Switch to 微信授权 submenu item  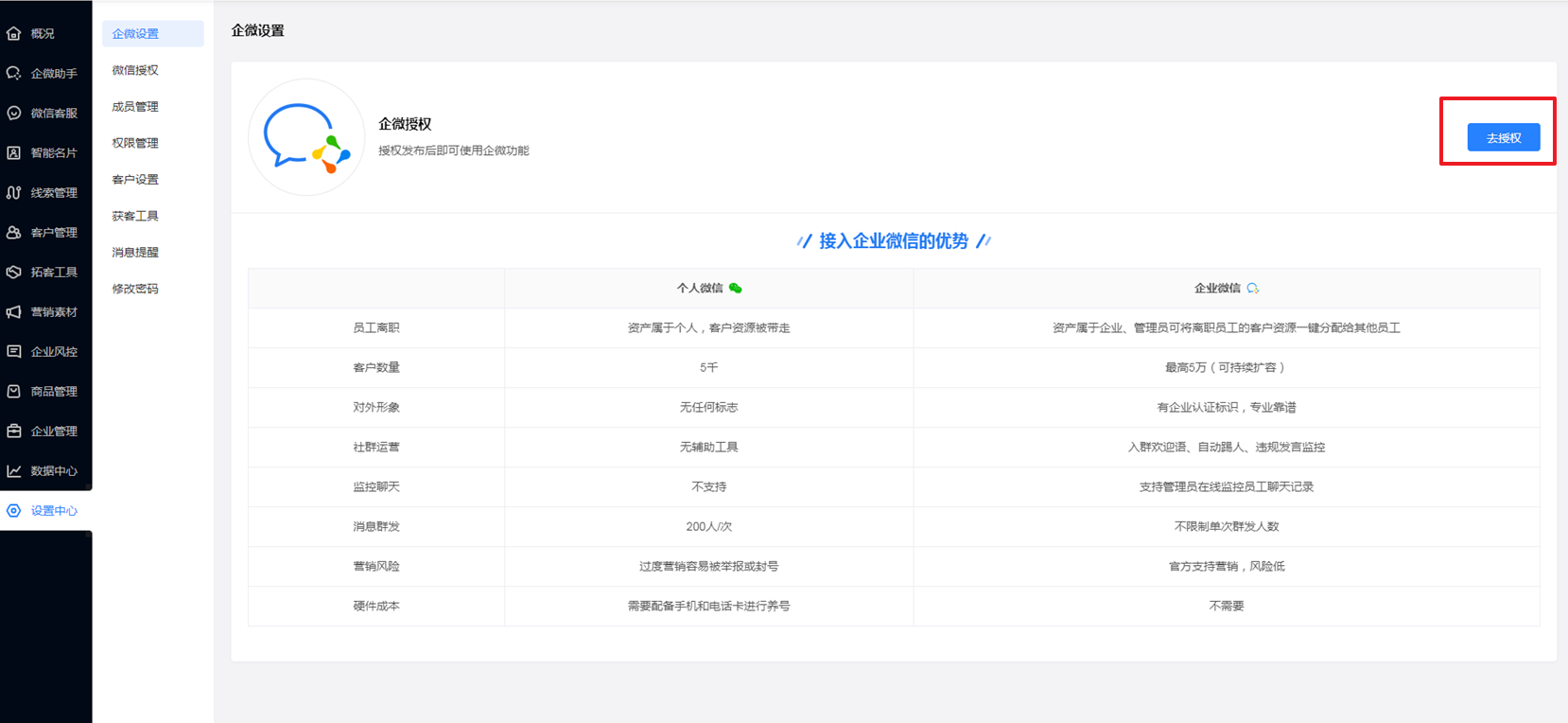tap(135, 70)
